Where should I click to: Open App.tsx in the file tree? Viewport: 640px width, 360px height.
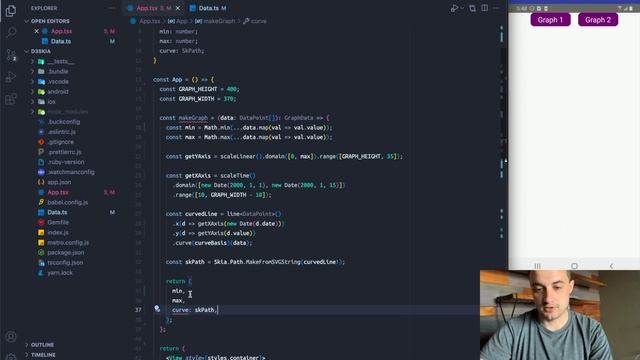[x=58, y=192]
